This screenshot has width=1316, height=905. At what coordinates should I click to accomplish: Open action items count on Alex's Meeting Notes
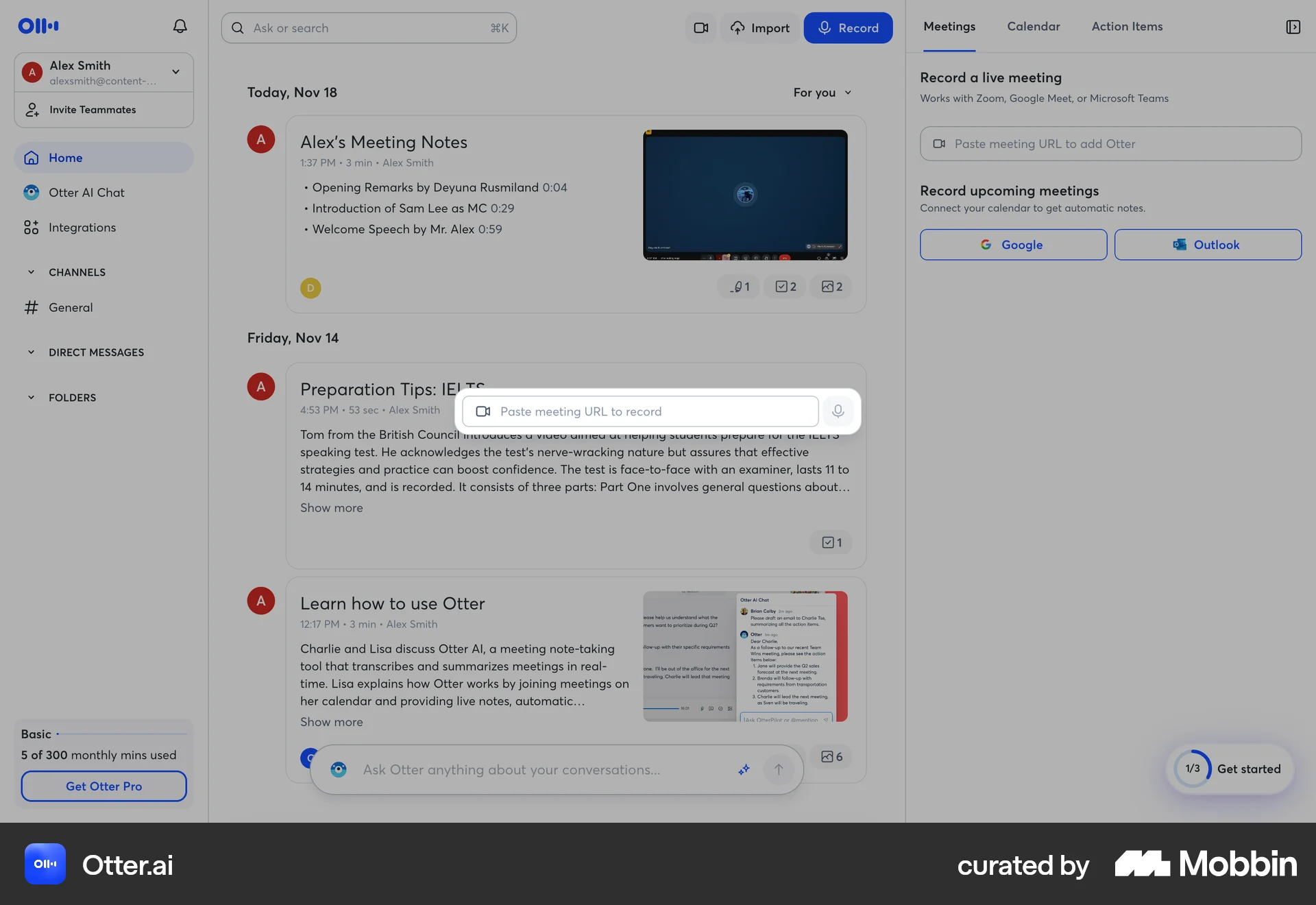tap(785, 287)
